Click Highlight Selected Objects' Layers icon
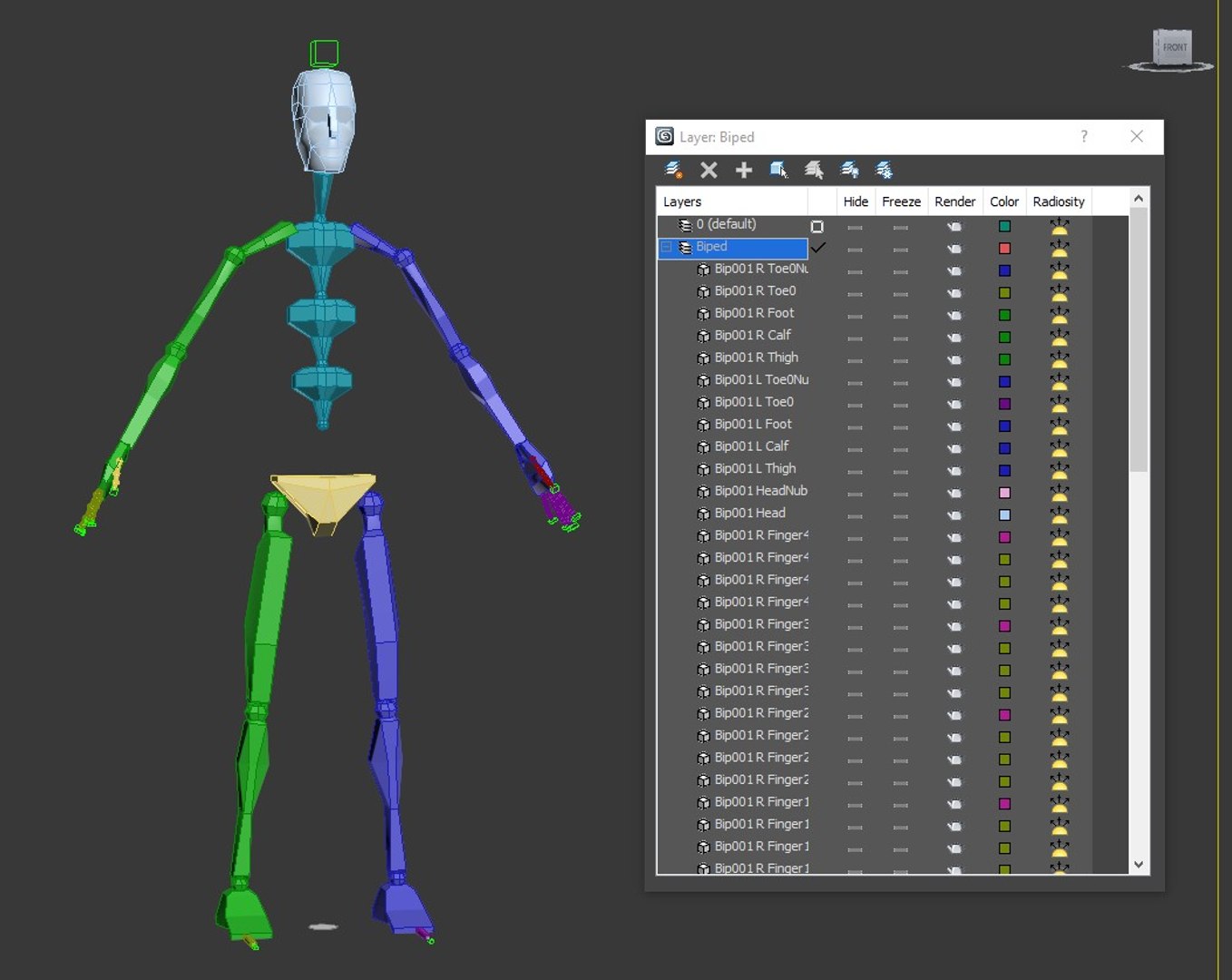The width and height of the screenshot is (1232, 980). 814,170
